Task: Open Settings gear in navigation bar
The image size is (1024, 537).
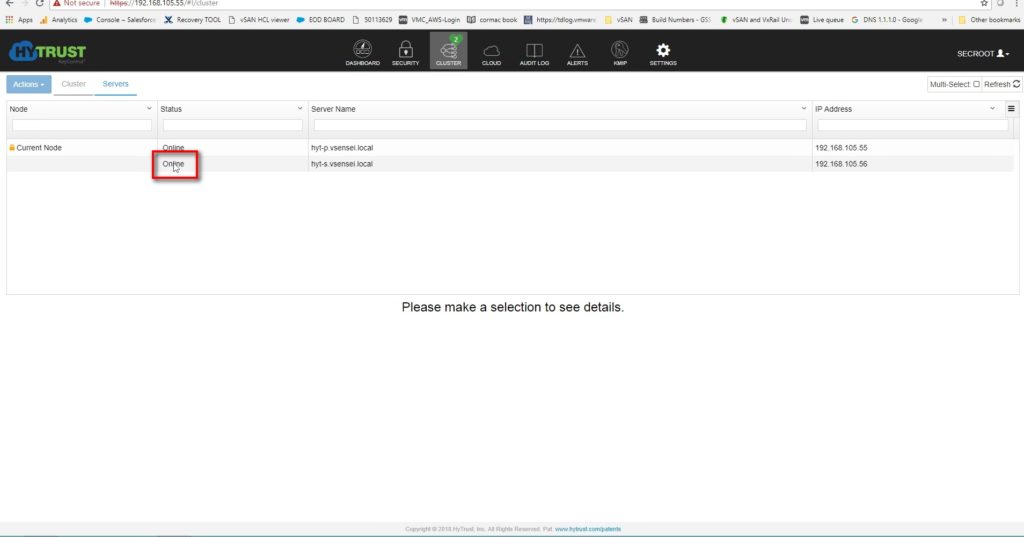Action: point(662,53)
